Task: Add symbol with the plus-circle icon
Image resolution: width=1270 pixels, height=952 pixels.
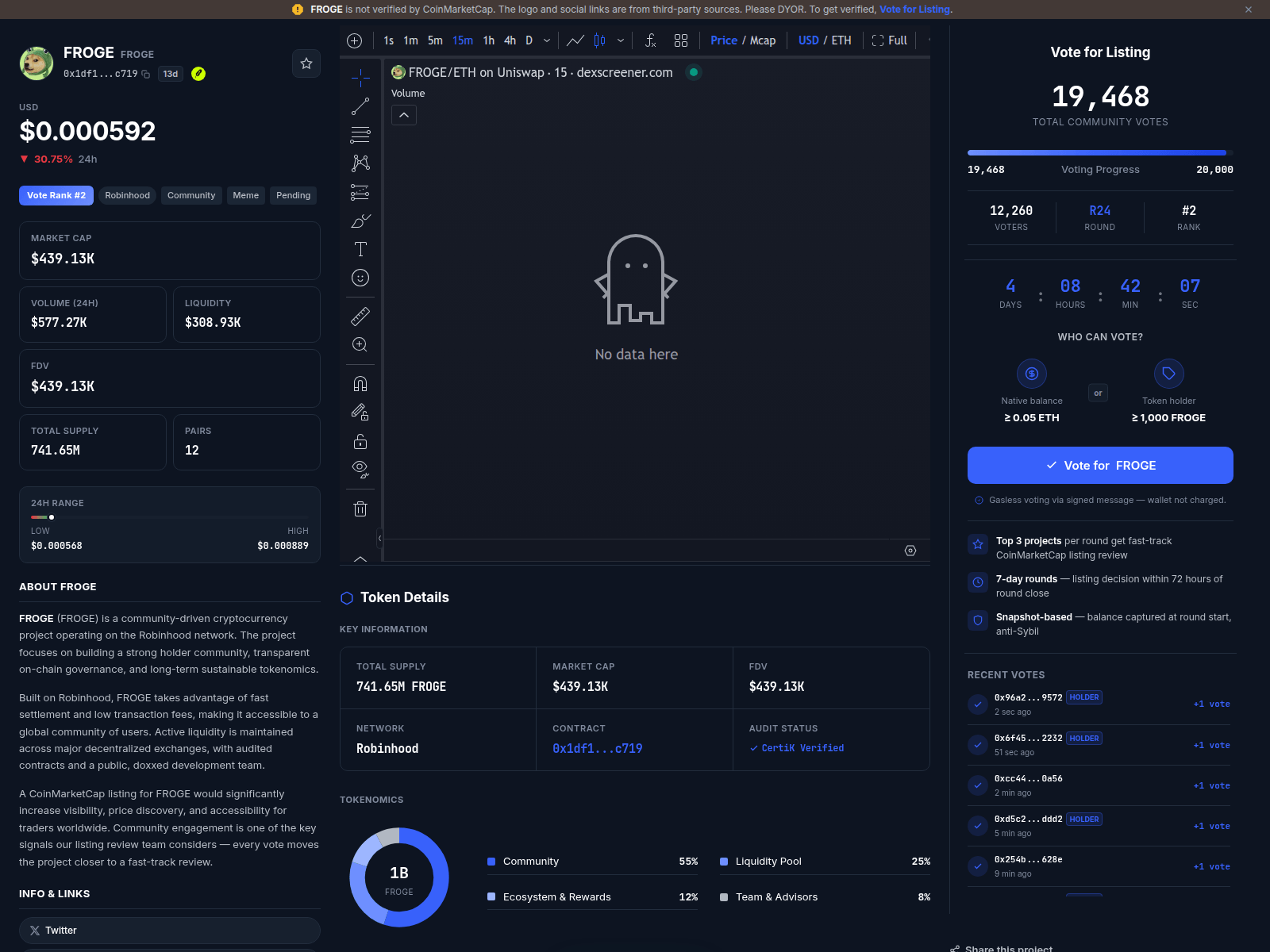Action: coord(355,40)
